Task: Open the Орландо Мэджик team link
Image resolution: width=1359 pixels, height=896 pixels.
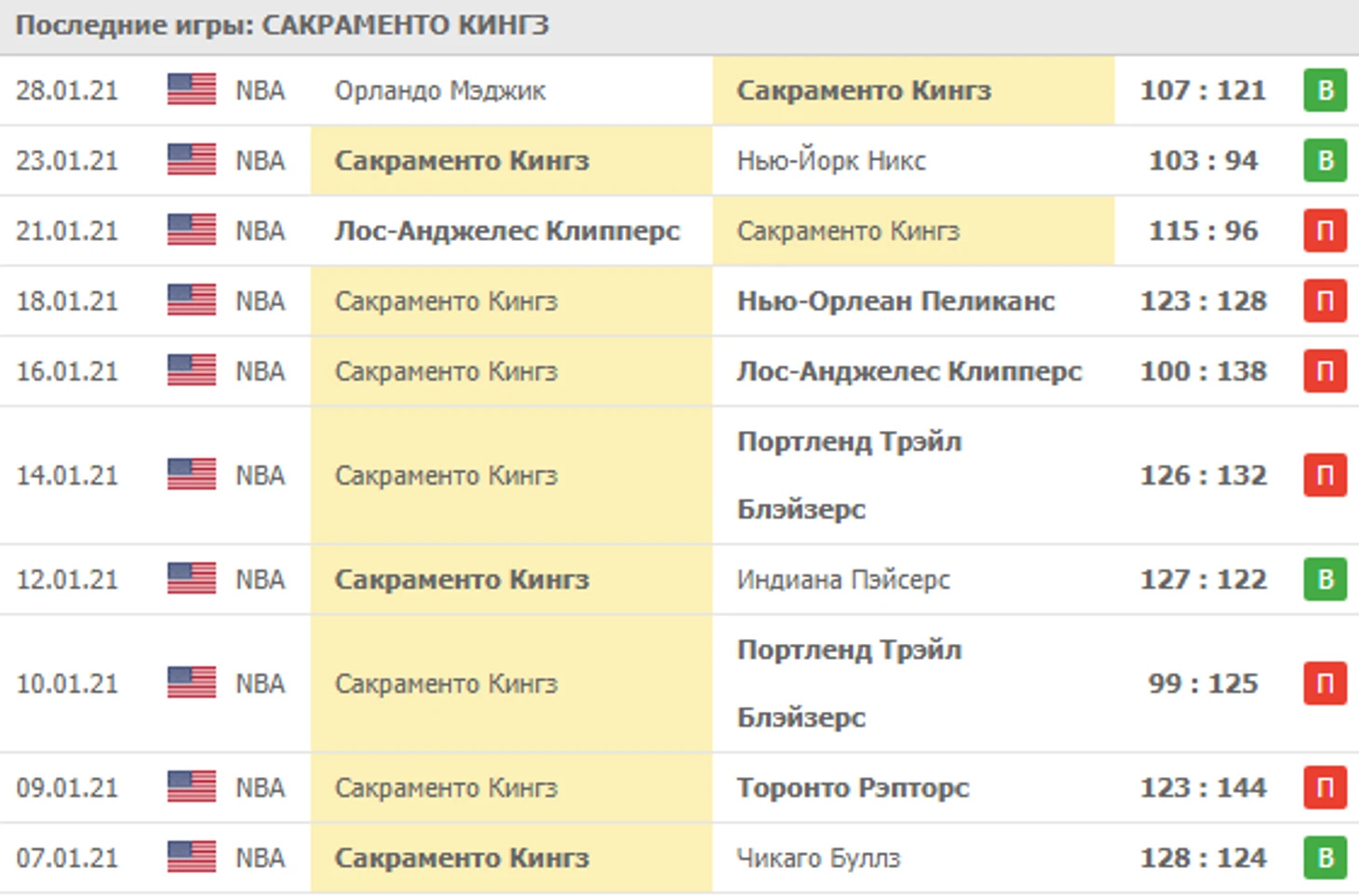Action: tap(439, 91)
